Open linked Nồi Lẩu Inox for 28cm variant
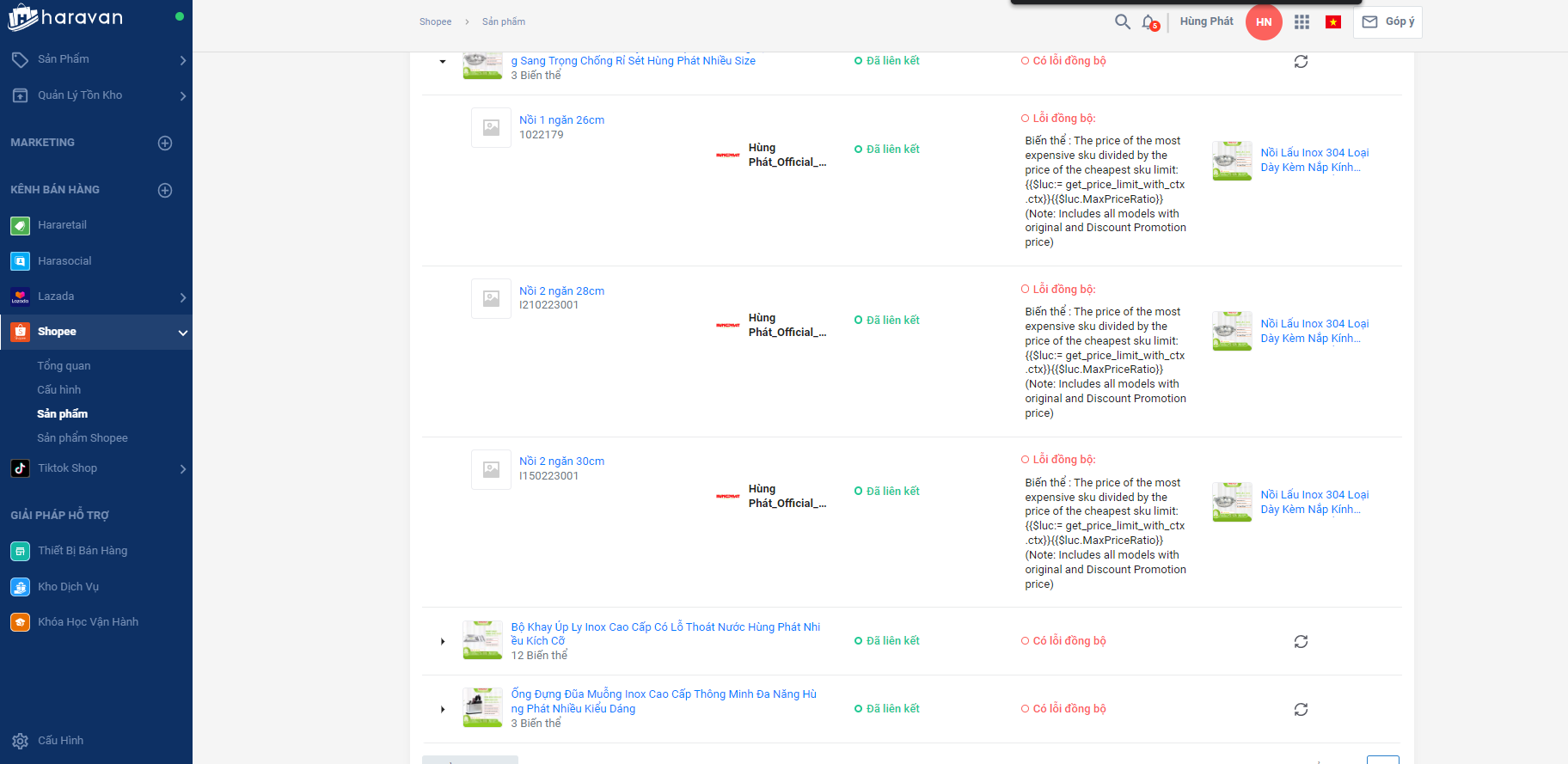The image size is (1568, 764). (1314, 331)
